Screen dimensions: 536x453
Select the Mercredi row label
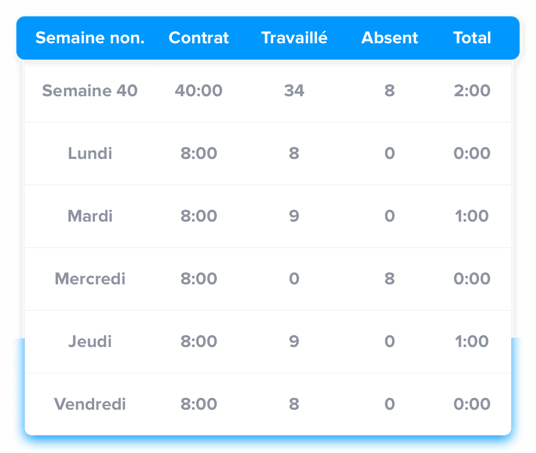tap(90, 279)
